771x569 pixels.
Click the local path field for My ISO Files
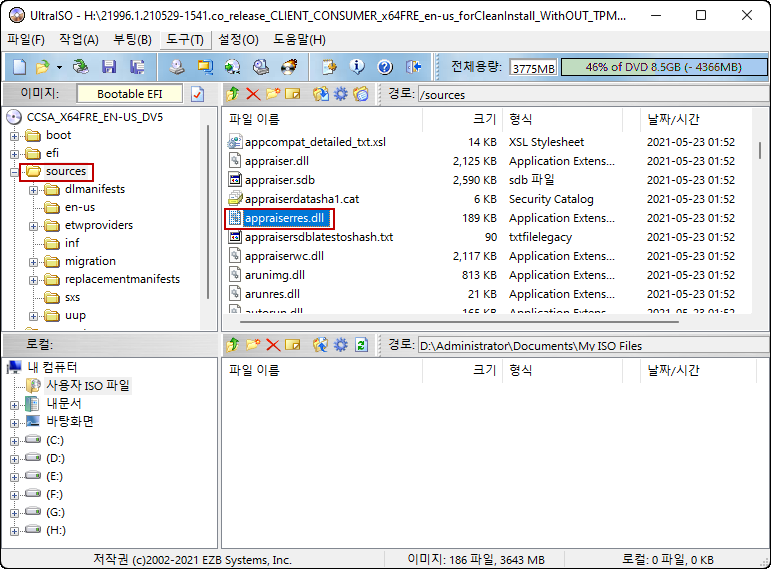pyautogui.click(x=593, y=346)
